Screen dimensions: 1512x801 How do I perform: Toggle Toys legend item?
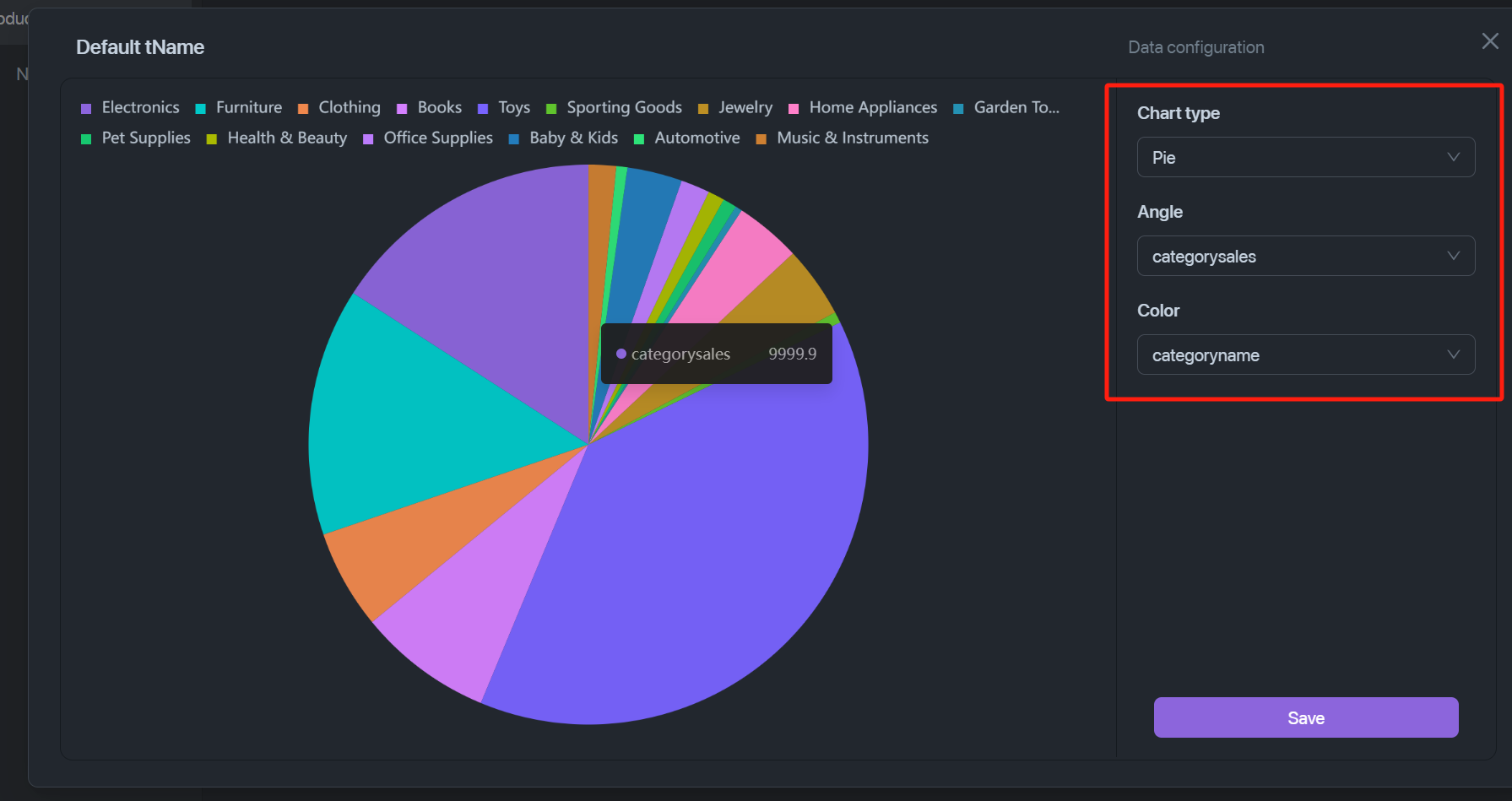(x=513, y=108)
